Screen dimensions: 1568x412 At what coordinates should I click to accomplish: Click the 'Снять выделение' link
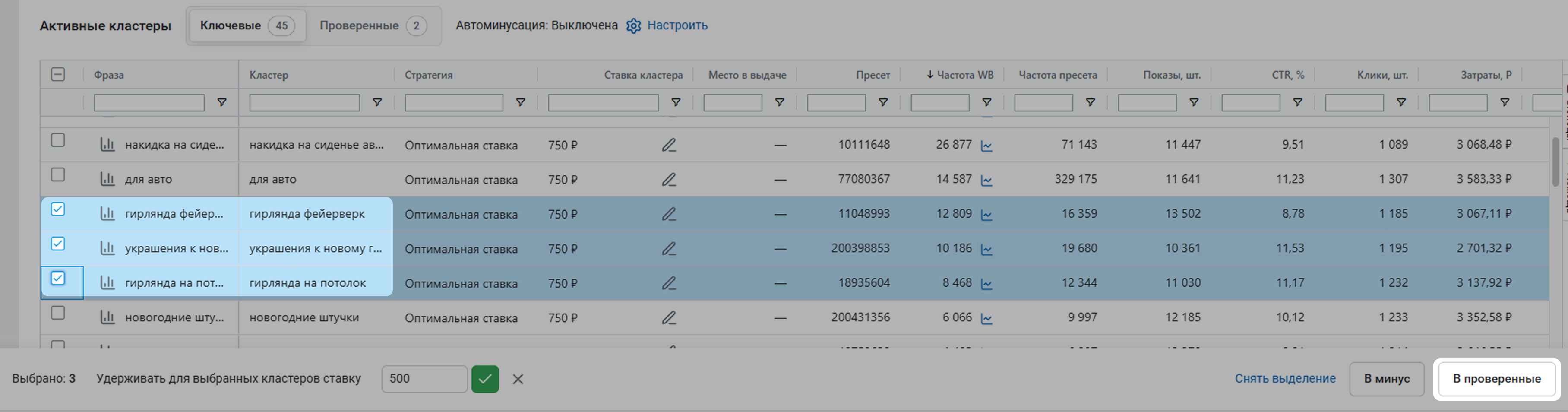[1284, 378]
